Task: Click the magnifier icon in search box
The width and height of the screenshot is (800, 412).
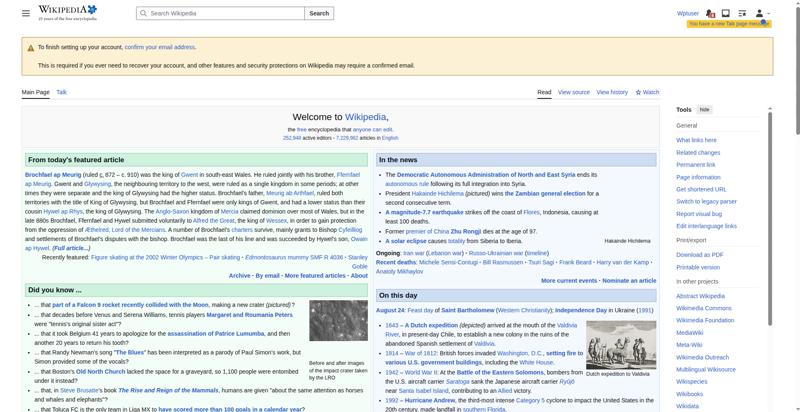Action: point(143,13)
